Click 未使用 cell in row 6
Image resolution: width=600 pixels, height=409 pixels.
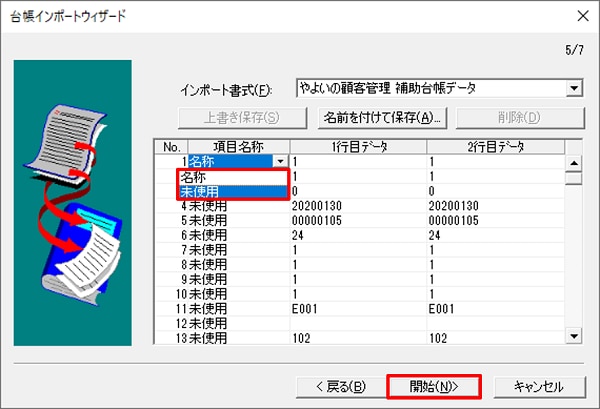tap(238, 235)
